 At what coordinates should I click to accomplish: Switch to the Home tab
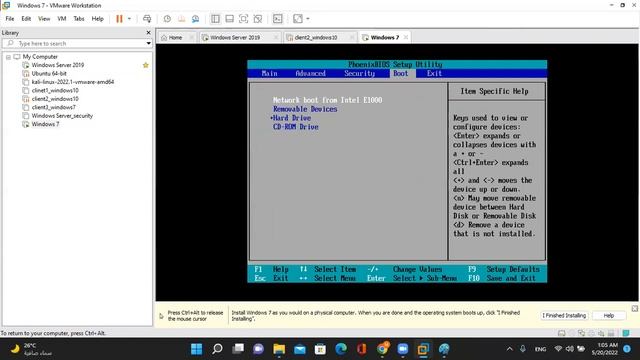(x=176, y=38)
